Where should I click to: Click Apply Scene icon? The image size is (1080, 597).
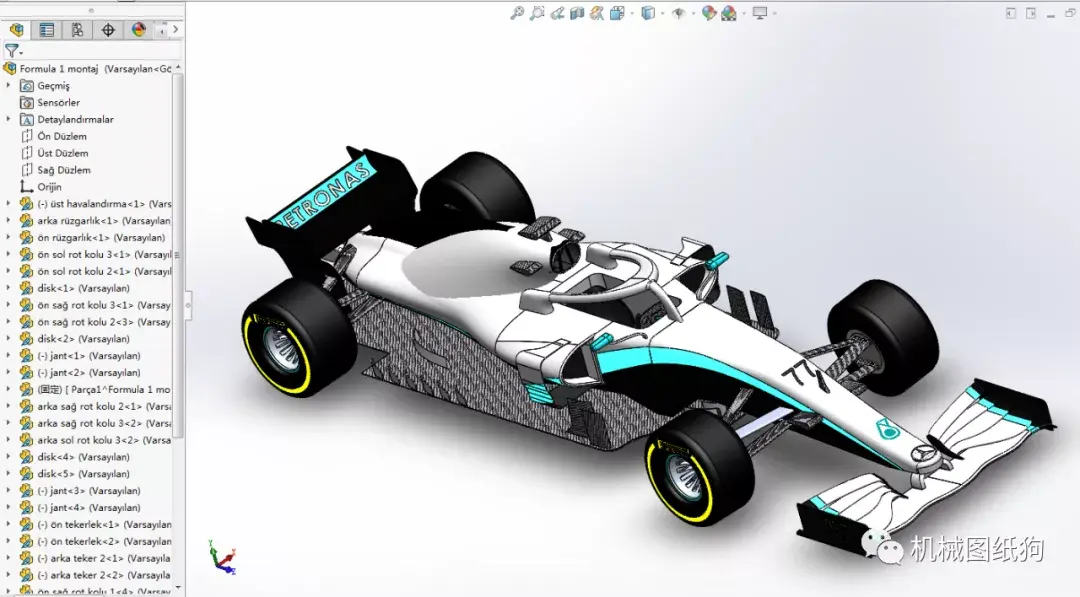pos(729,12)
